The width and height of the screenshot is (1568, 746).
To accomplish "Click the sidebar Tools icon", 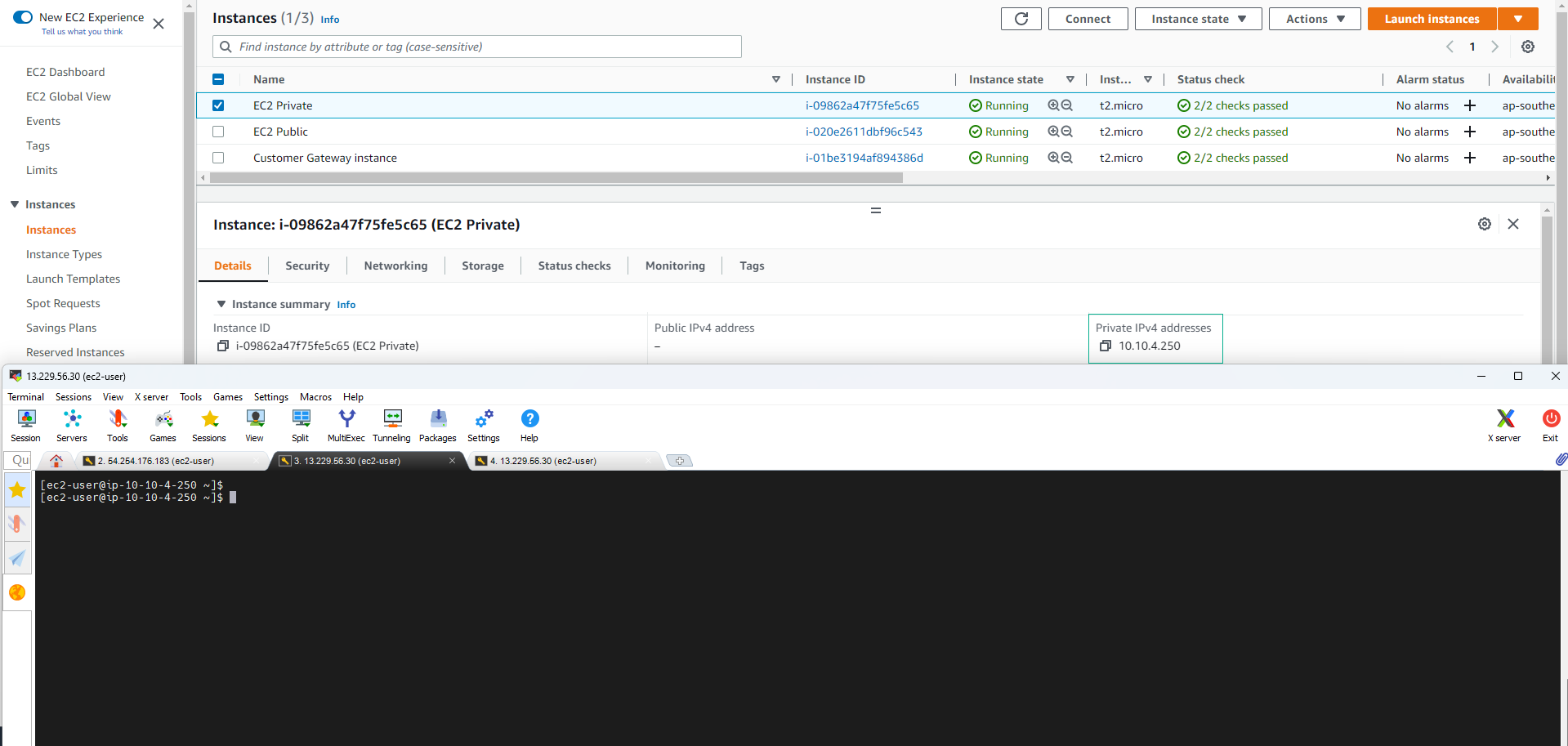I will click(17, 524).
